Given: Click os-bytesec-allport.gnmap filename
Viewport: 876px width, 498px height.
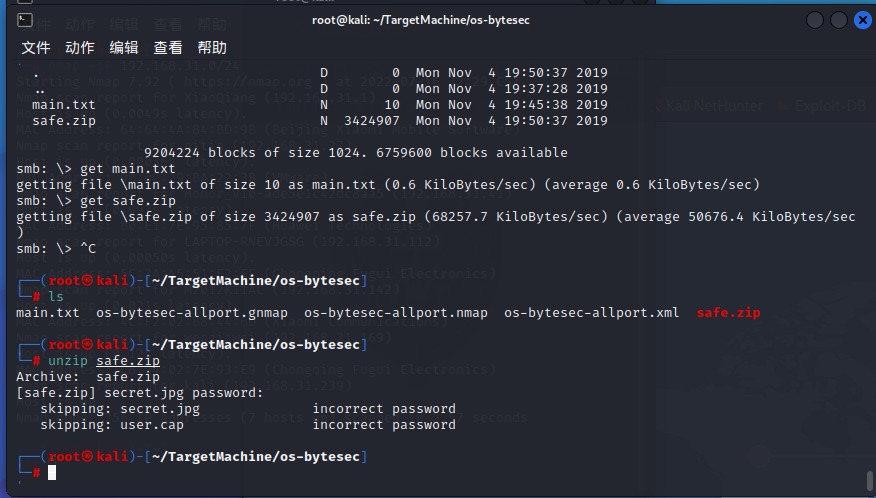Looking at the screenshot, I should click(x=192, y=313).
